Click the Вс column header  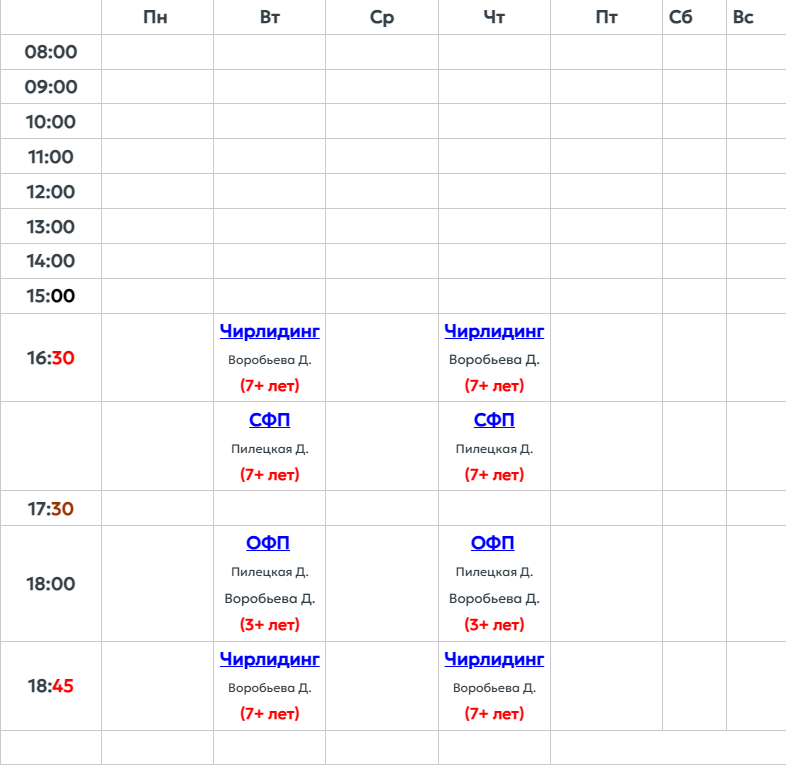[x=743, y=17]
